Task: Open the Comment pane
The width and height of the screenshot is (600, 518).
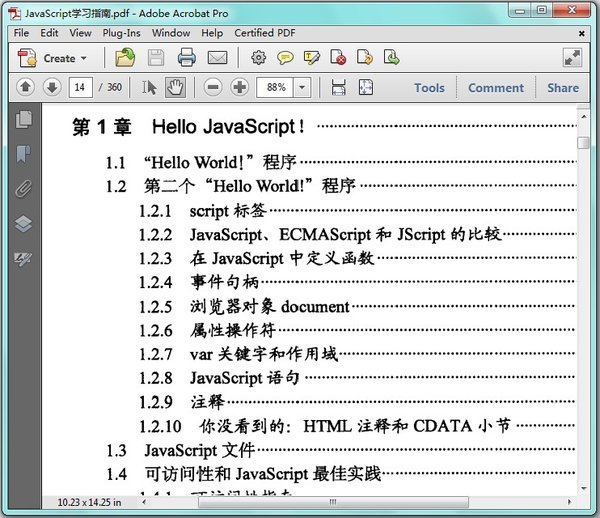Action: (x=496, y=88)
